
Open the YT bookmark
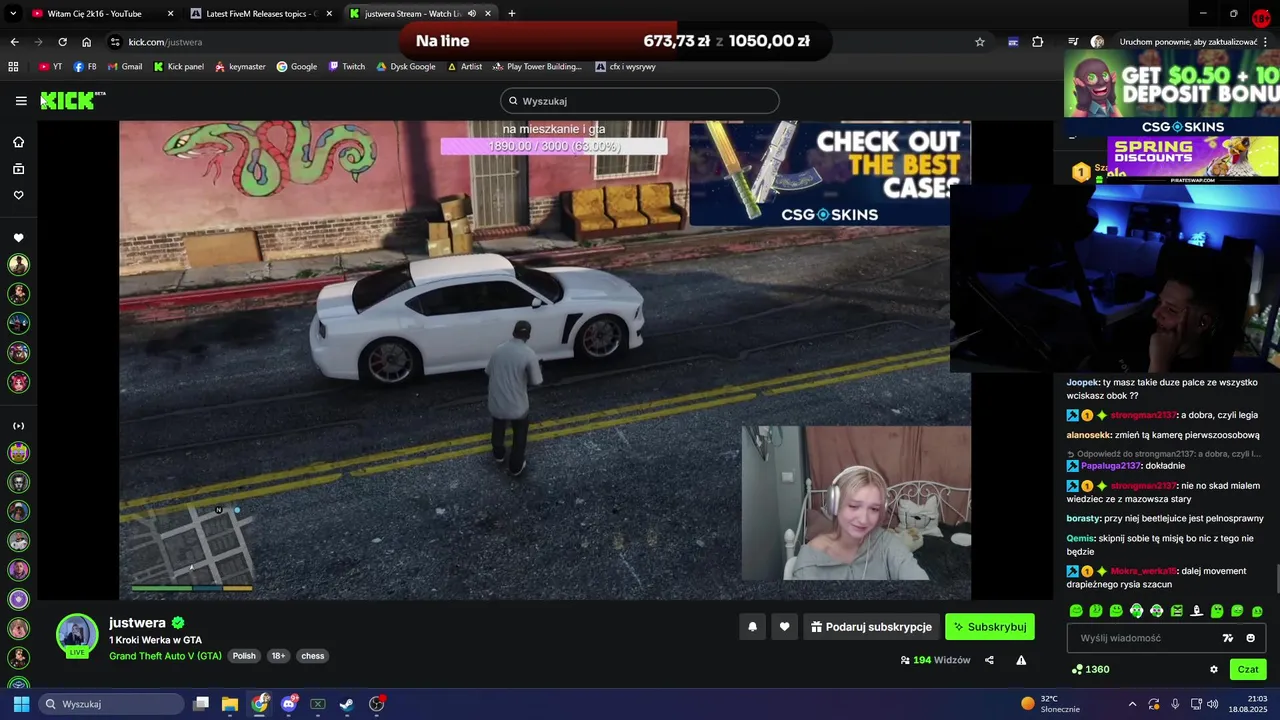pyautogui.click(x=50, y=67)
